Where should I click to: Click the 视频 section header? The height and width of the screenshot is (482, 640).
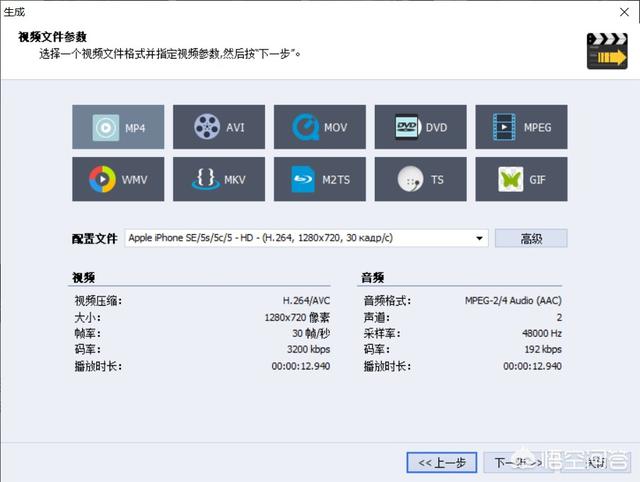84,277
